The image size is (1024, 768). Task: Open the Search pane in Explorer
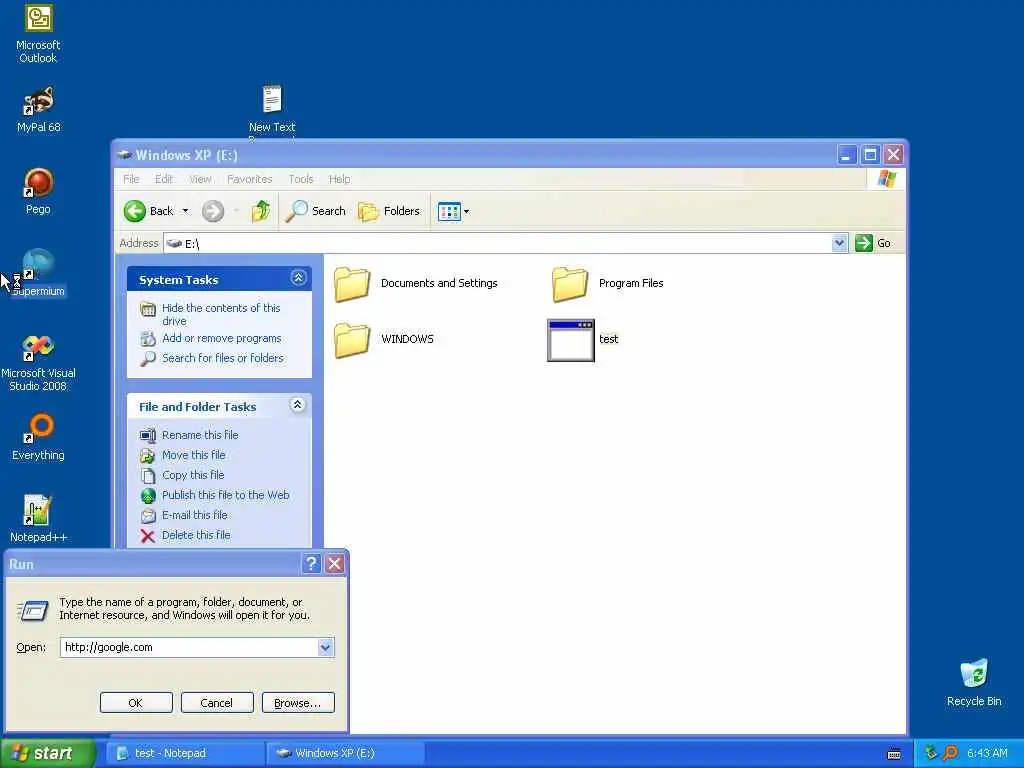[315, 211]
